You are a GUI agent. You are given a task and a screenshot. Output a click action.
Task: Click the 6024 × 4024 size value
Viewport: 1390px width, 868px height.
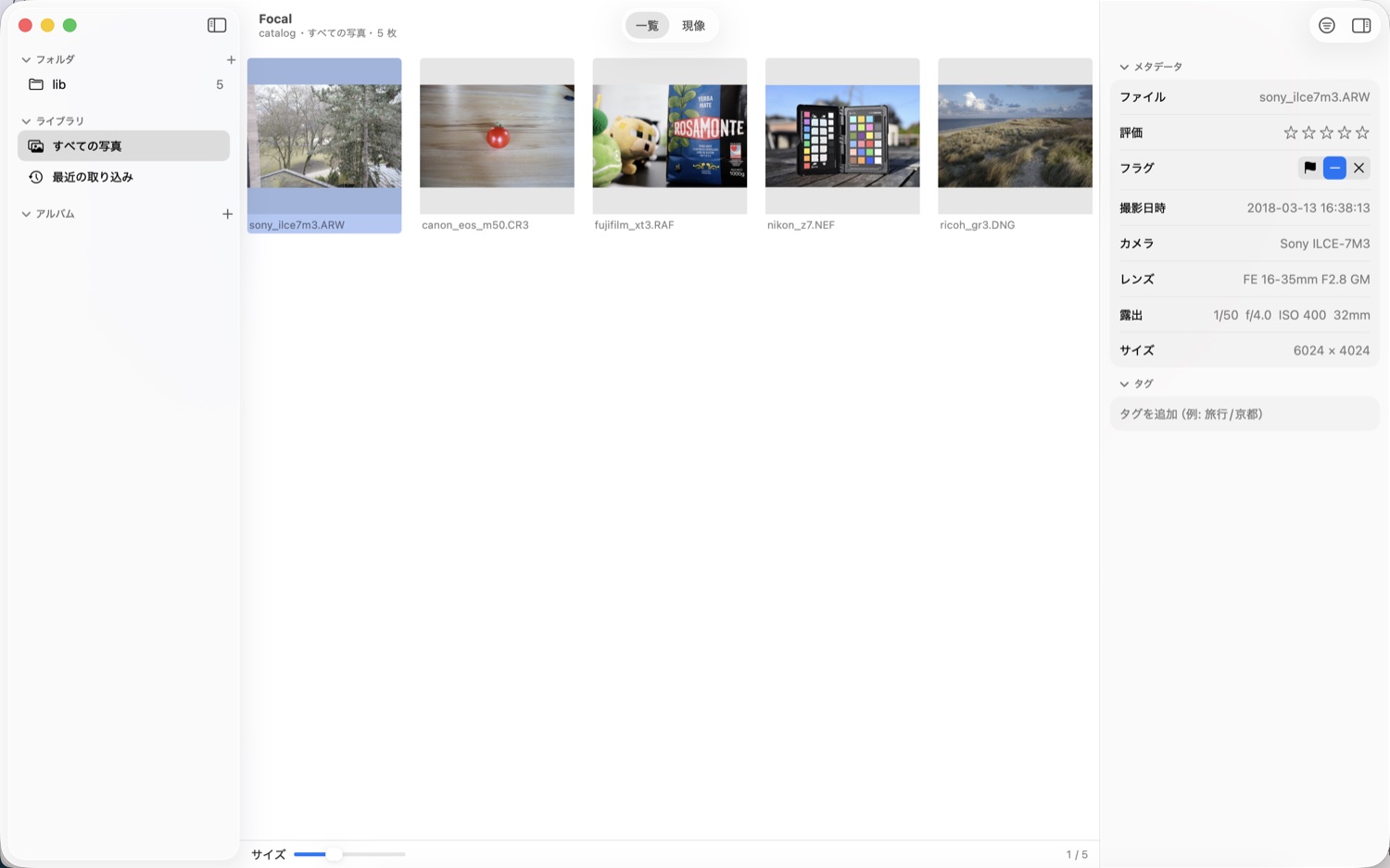[x=1331, y=350]
